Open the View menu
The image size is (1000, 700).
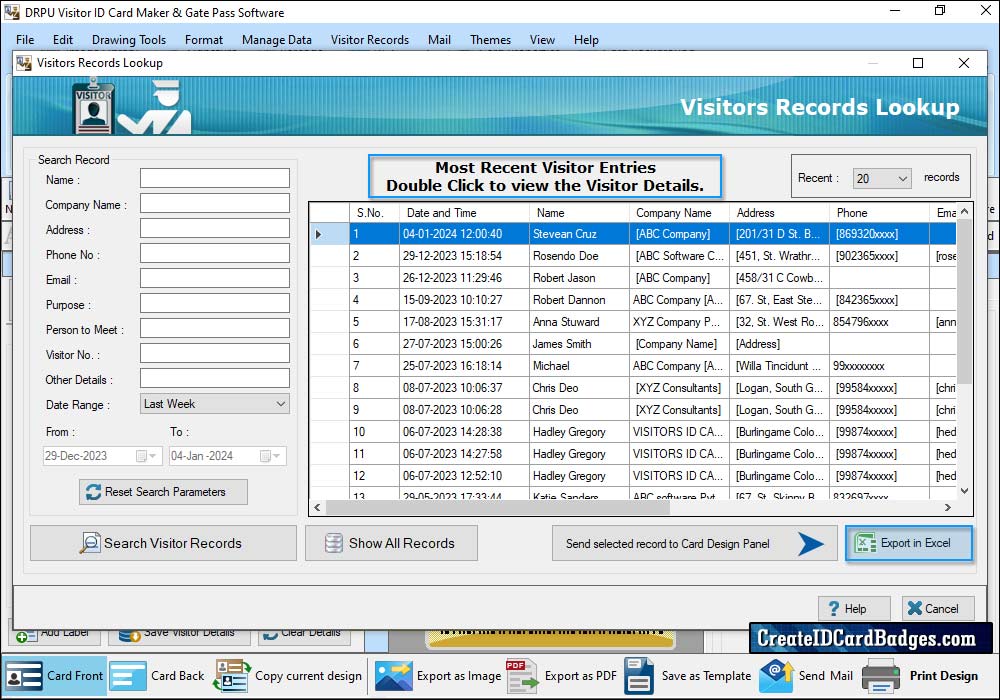pyautogui.click(x=542, y=40)
